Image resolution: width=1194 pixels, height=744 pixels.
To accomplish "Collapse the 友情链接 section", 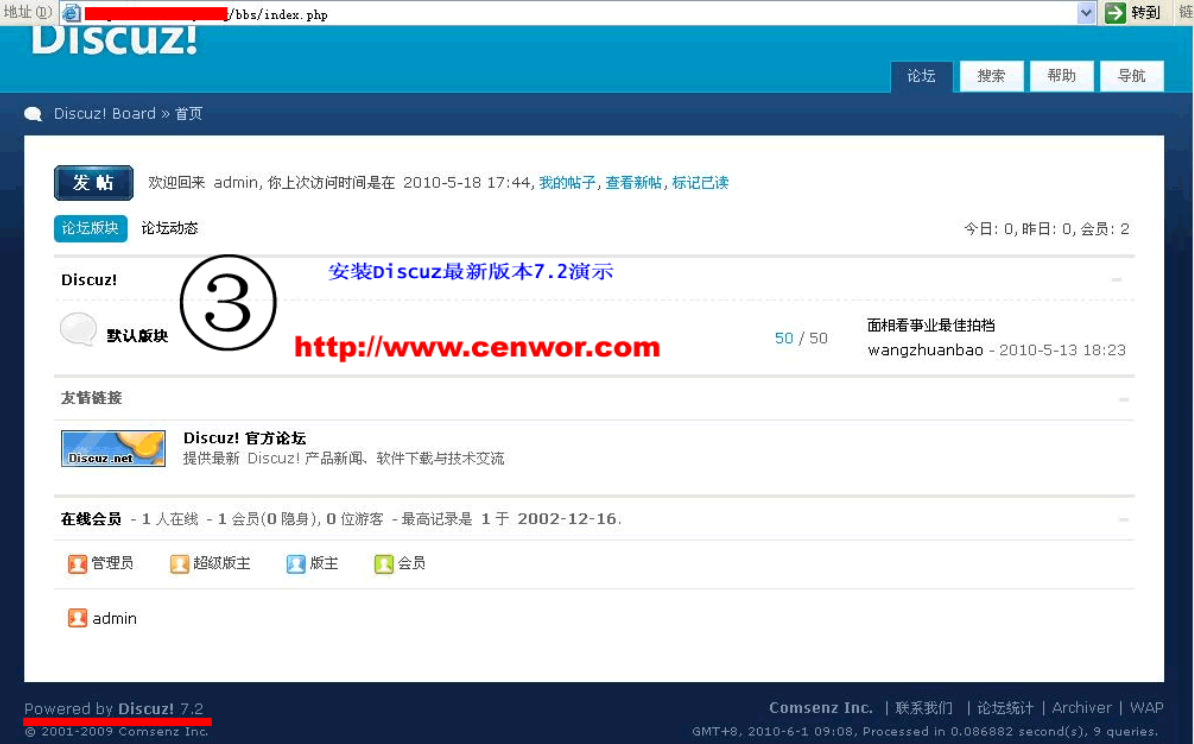I will (x=1123, y=399).
